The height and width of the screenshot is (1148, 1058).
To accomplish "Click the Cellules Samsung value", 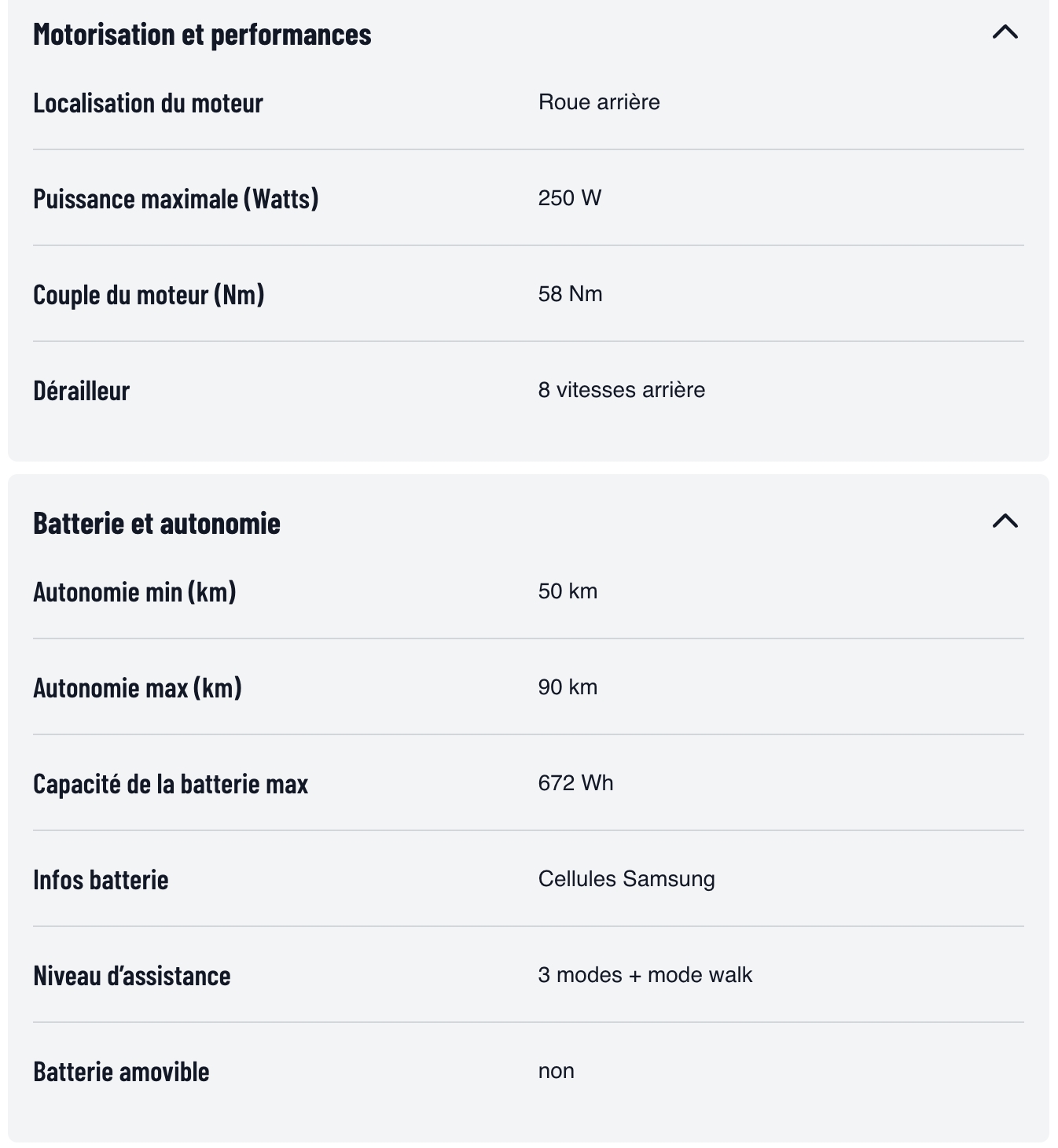I will [626, 879].
